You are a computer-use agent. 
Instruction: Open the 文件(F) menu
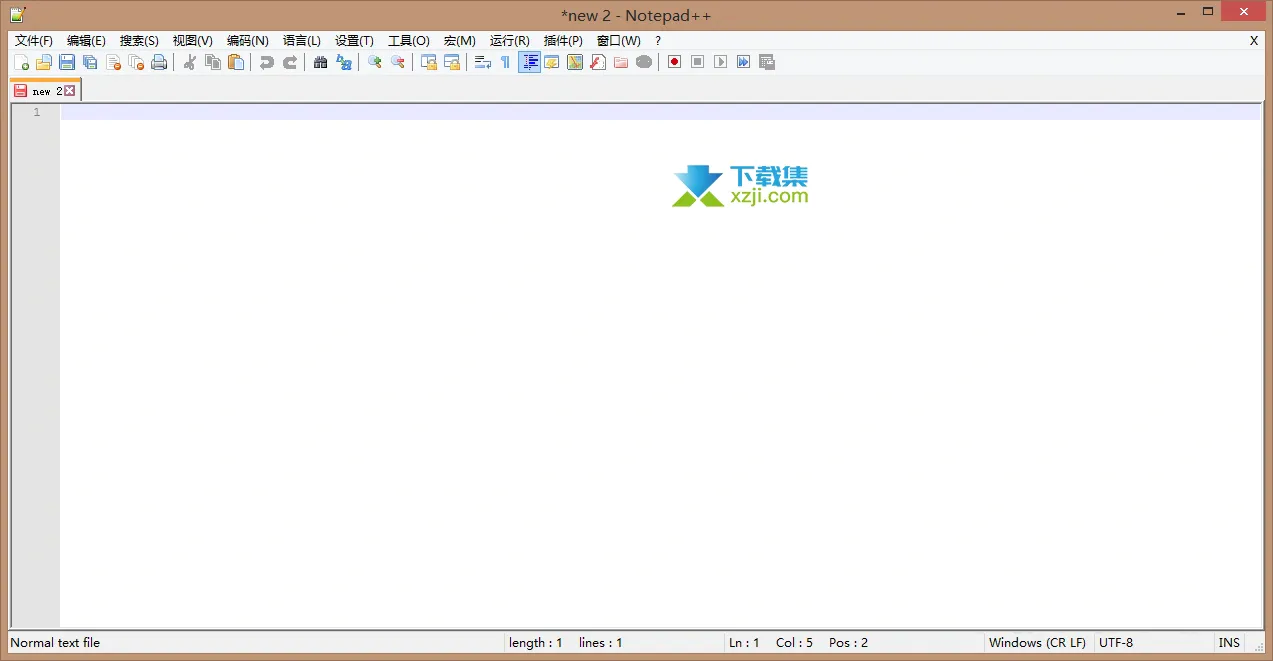(33, 40)
